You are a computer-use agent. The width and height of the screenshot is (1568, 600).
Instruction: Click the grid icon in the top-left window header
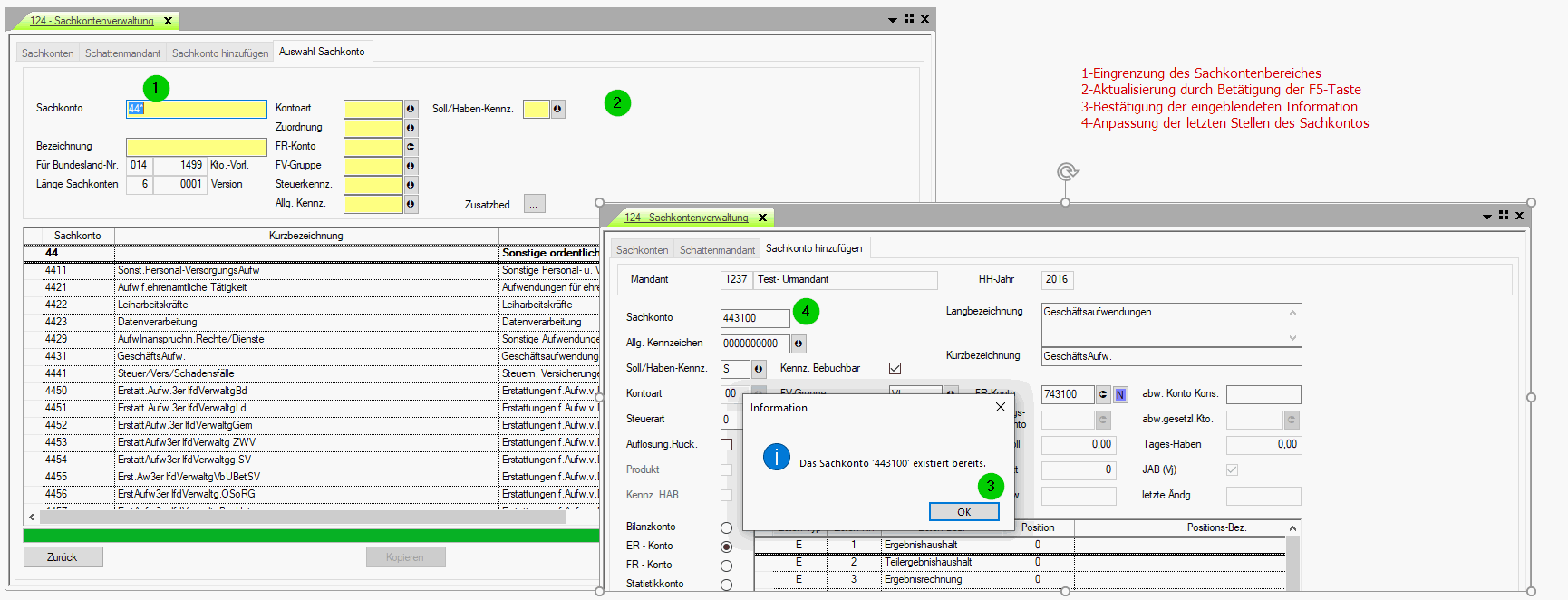point(909,19)
